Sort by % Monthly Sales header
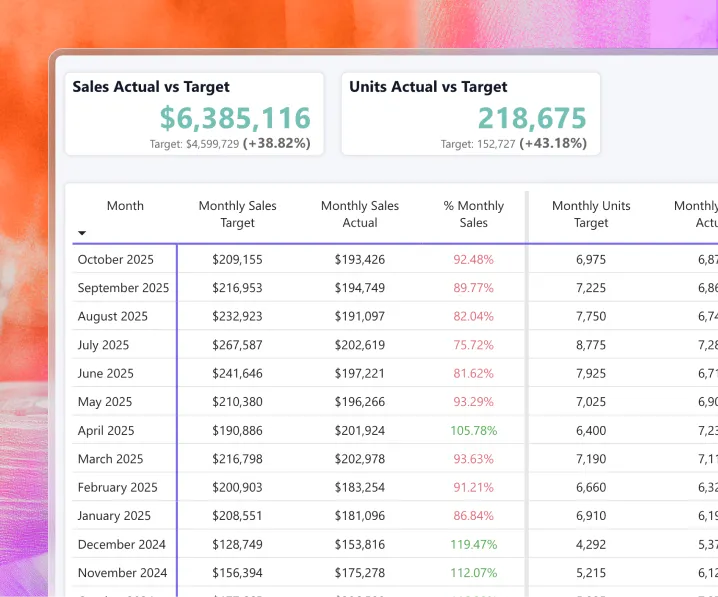This screenshot has width=718, height=597. (x=473, y=214)
